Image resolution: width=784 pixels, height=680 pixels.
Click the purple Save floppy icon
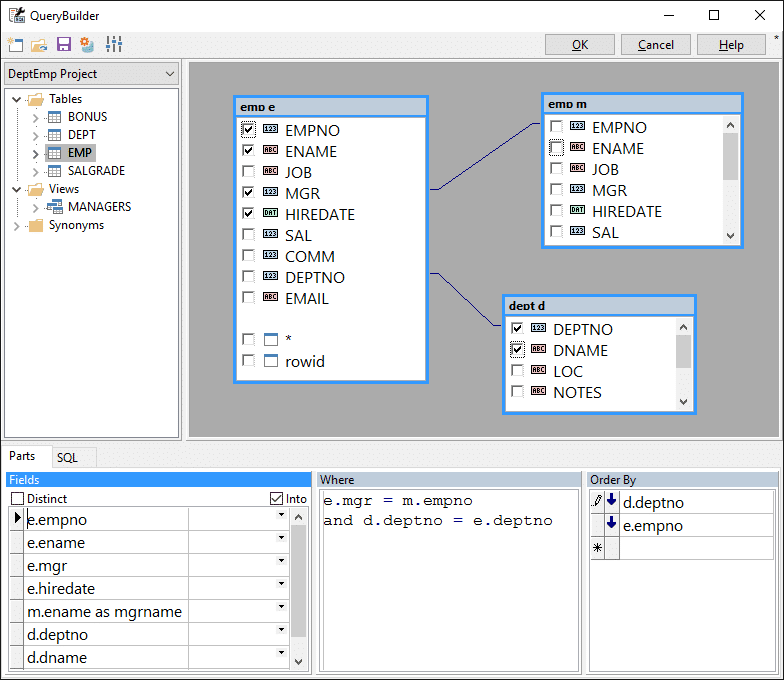tap(63, 45)
